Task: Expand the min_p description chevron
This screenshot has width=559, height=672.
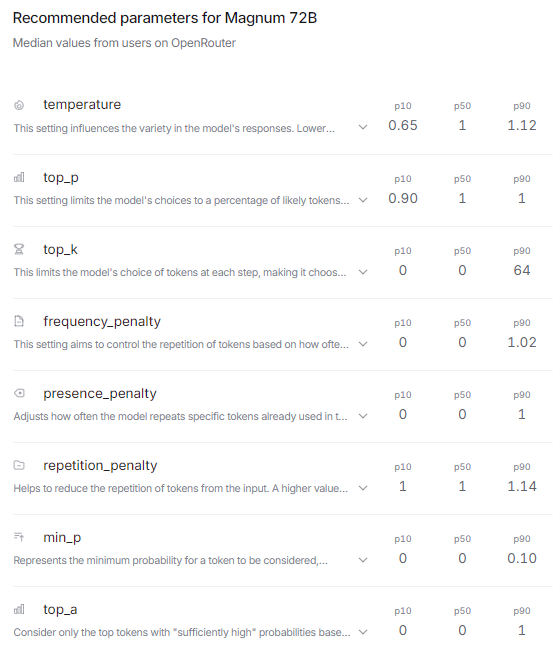Action: [x=363, y=560]
